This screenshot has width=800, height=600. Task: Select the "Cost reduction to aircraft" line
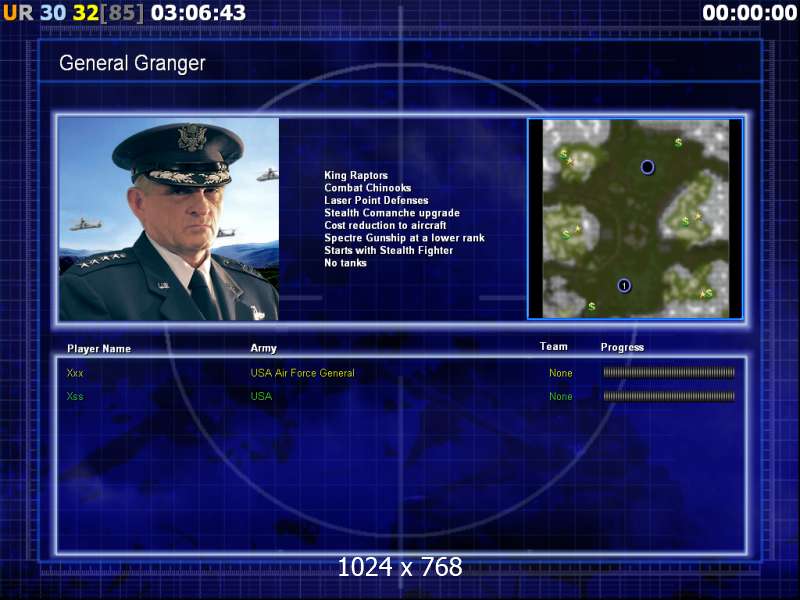[x=385, y=226]
